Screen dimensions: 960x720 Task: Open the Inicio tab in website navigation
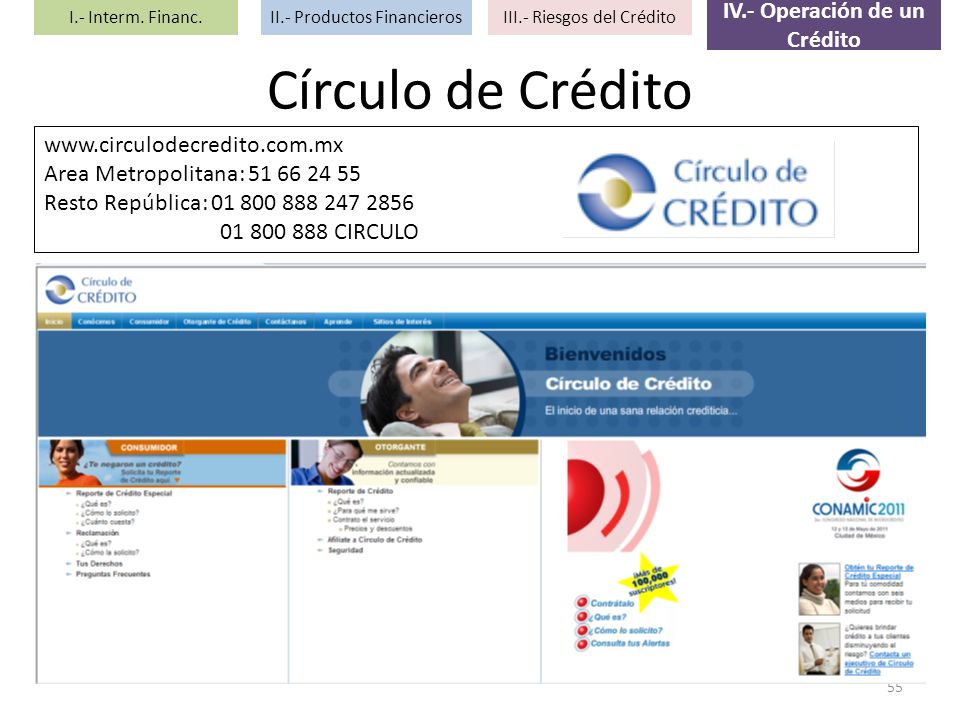54,321
